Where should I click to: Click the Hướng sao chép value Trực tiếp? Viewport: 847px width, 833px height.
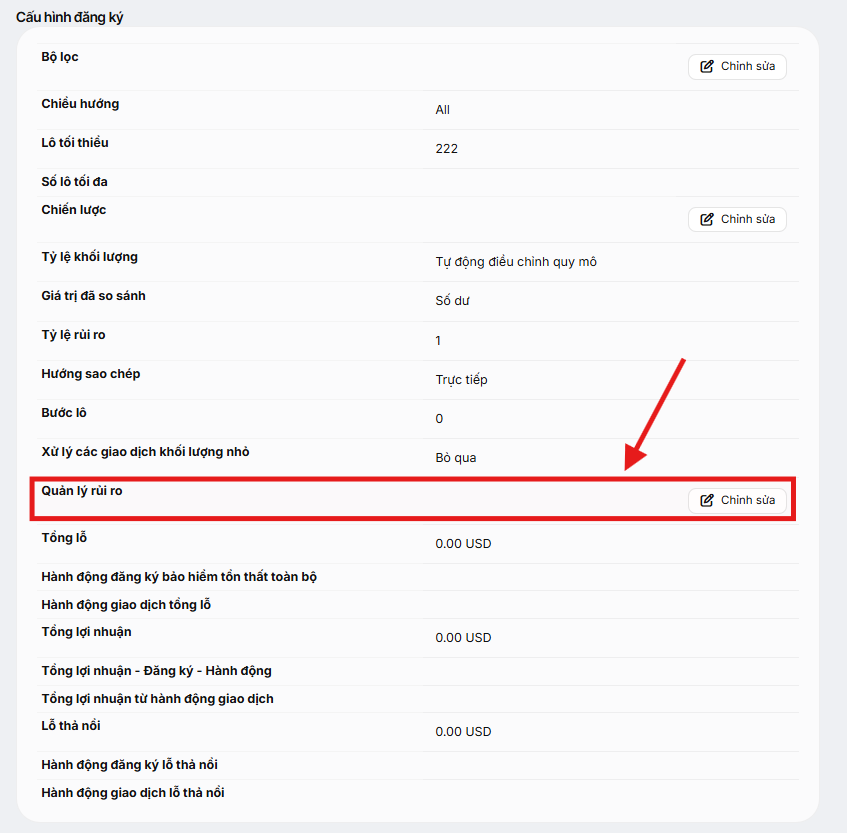pos(461,380)
